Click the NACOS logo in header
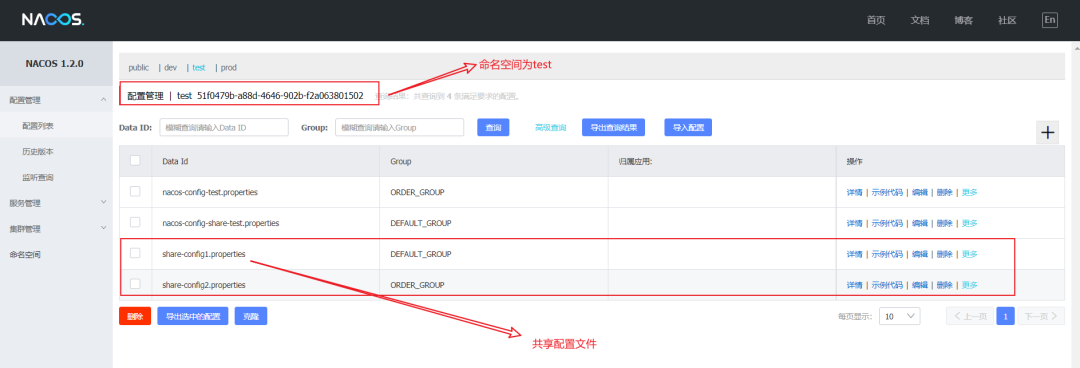Screen dimensions: 1080x368 (53, 20)
